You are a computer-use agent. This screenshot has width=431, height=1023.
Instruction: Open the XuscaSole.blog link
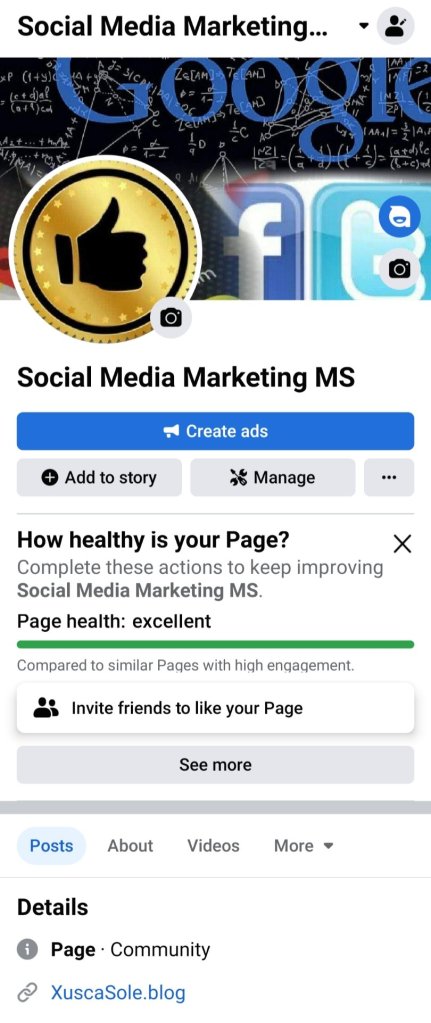point(118,993)
